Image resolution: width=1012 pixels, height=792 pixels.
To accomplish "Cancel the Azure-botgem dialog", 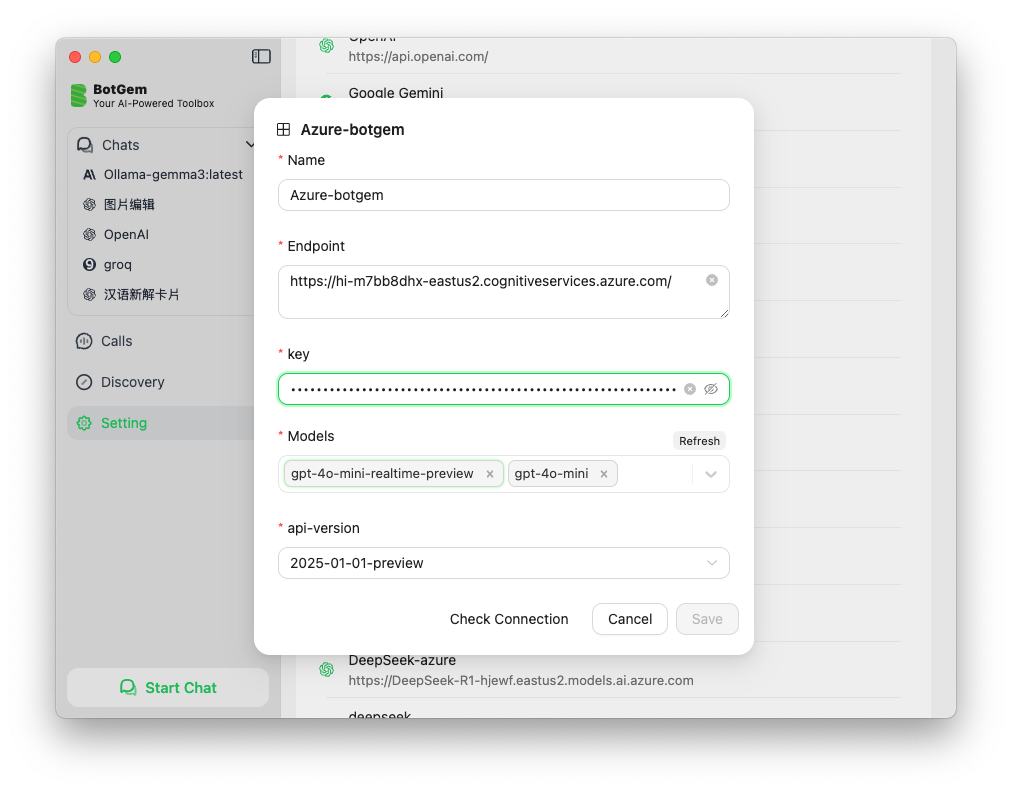I will tap(629, 619).
